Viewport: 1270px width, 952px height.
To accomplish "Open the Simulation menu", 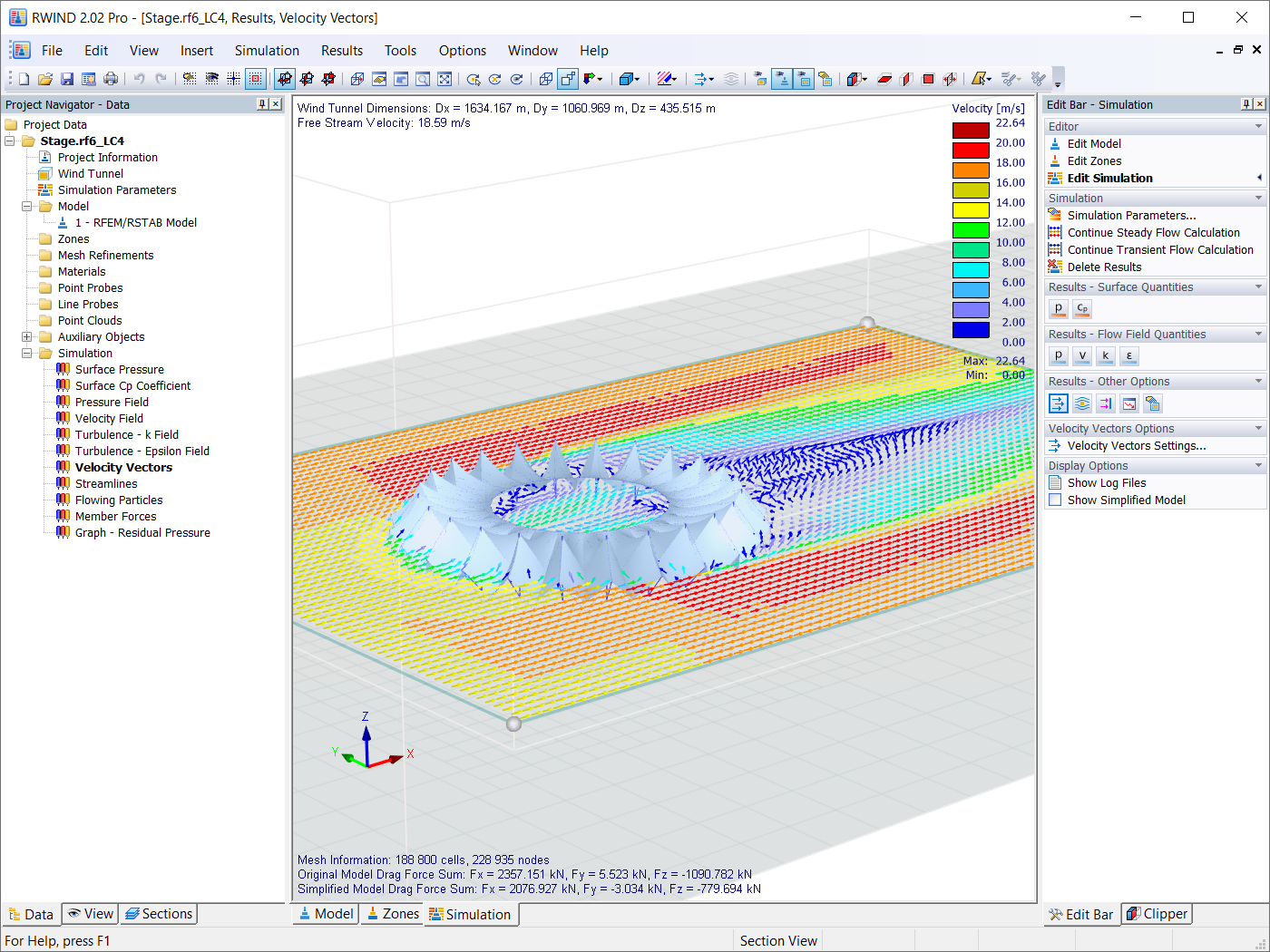I will pos(267,50).
